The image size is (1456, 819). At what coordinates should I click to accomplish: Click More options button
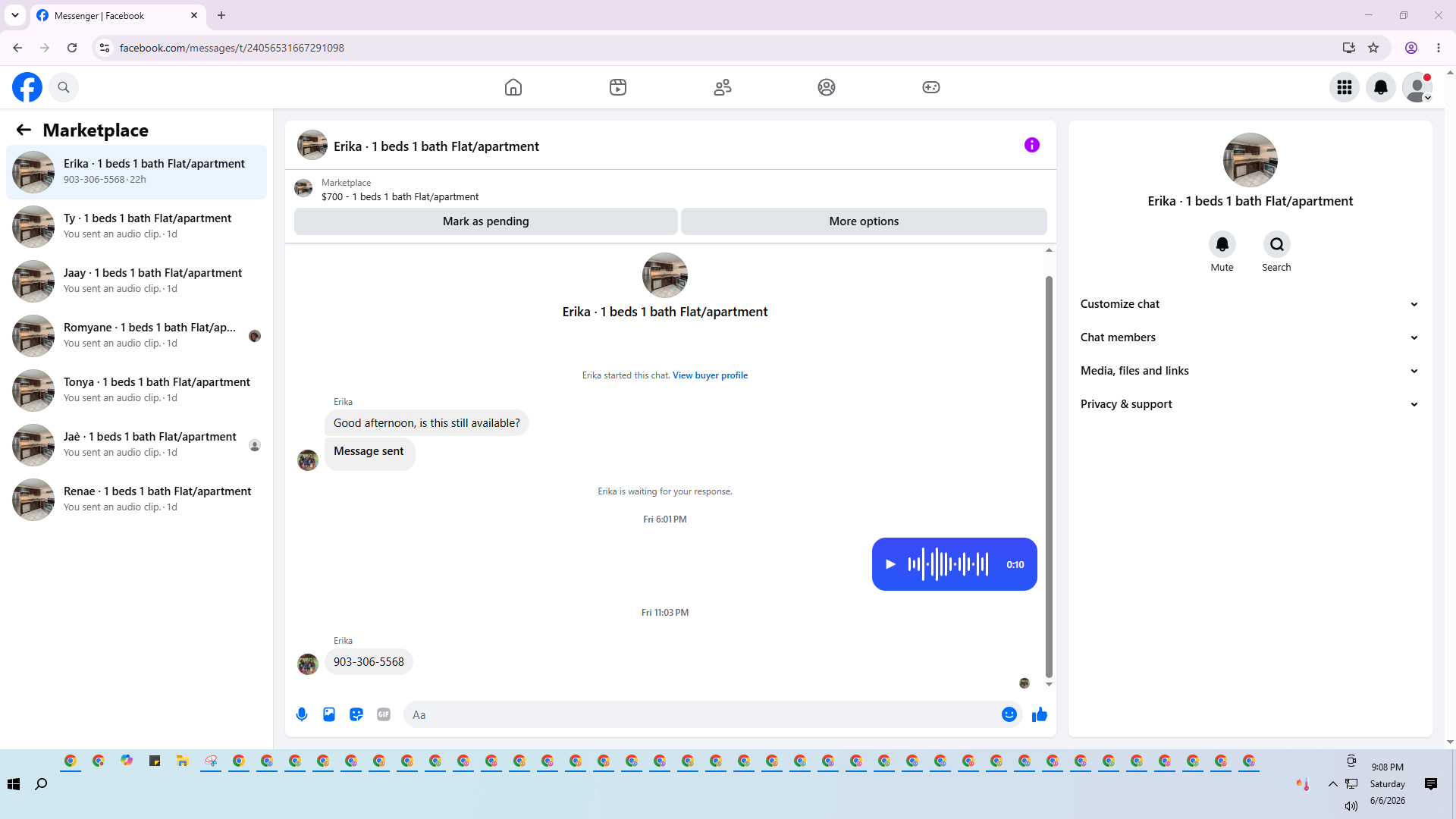click(864, 221)
